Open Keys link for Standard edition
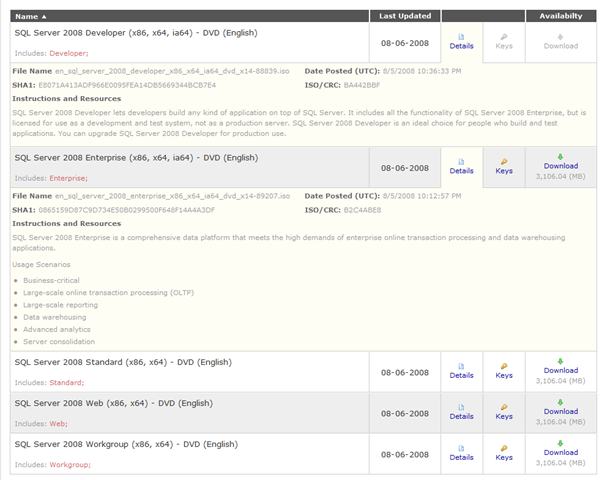Image resolution: width=602 pixels, height=480 pixels. 504,376
